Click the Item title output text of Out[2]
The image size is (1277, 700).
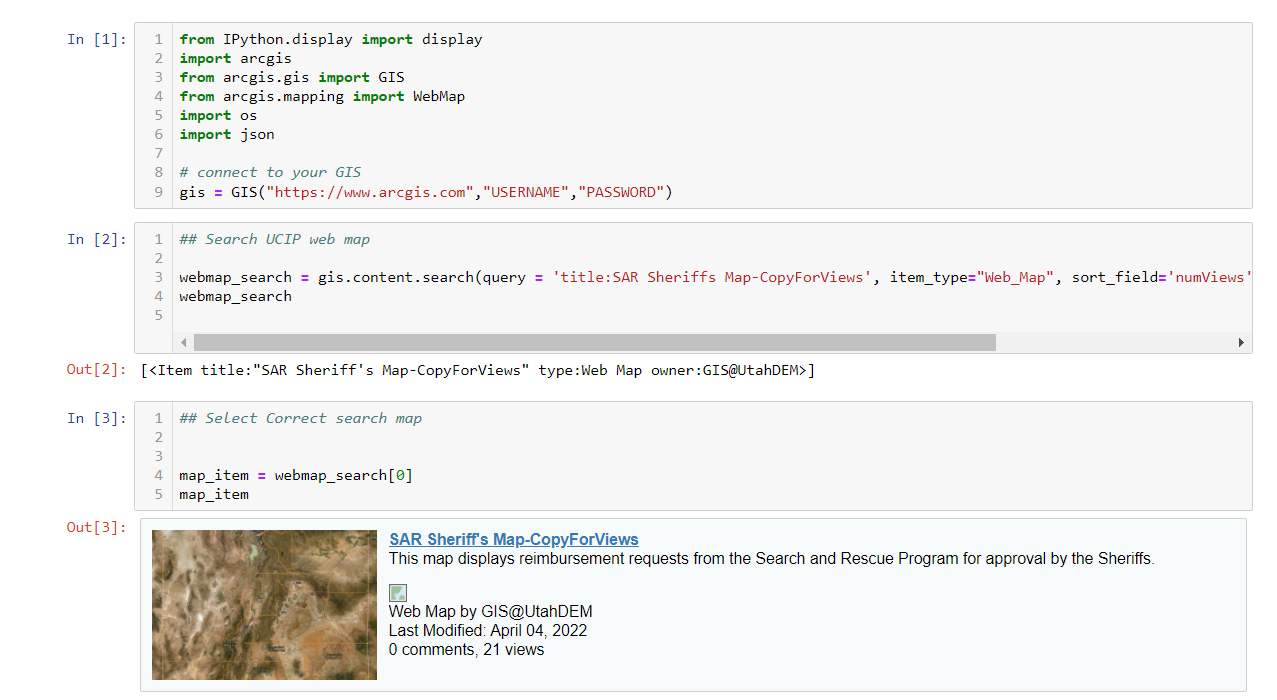pyautogui.click(x=478, y=371)
